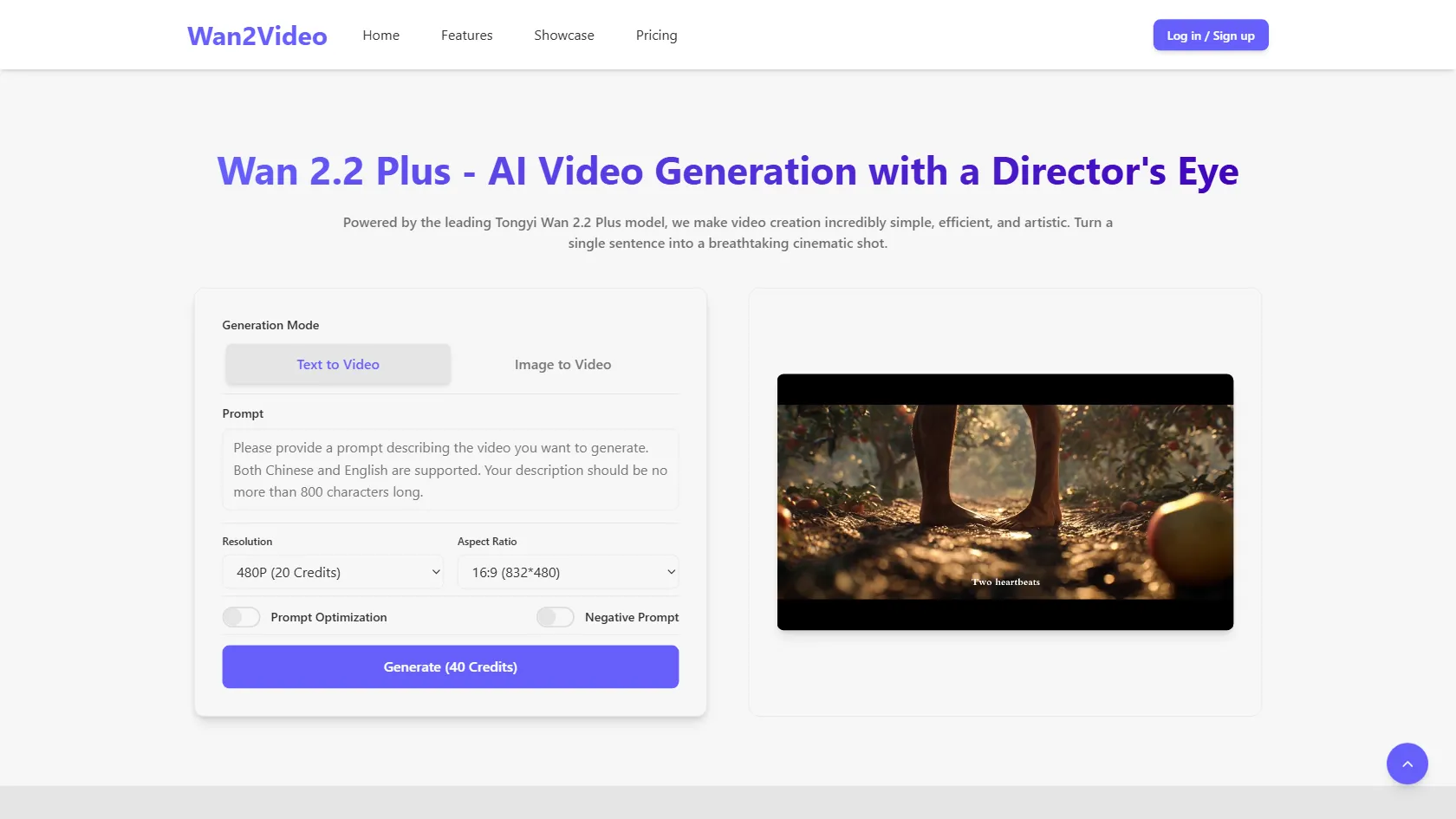The image size is (1456, 819).
Task: Click into the Prompt text area
Action: click(x=451, y=470)
